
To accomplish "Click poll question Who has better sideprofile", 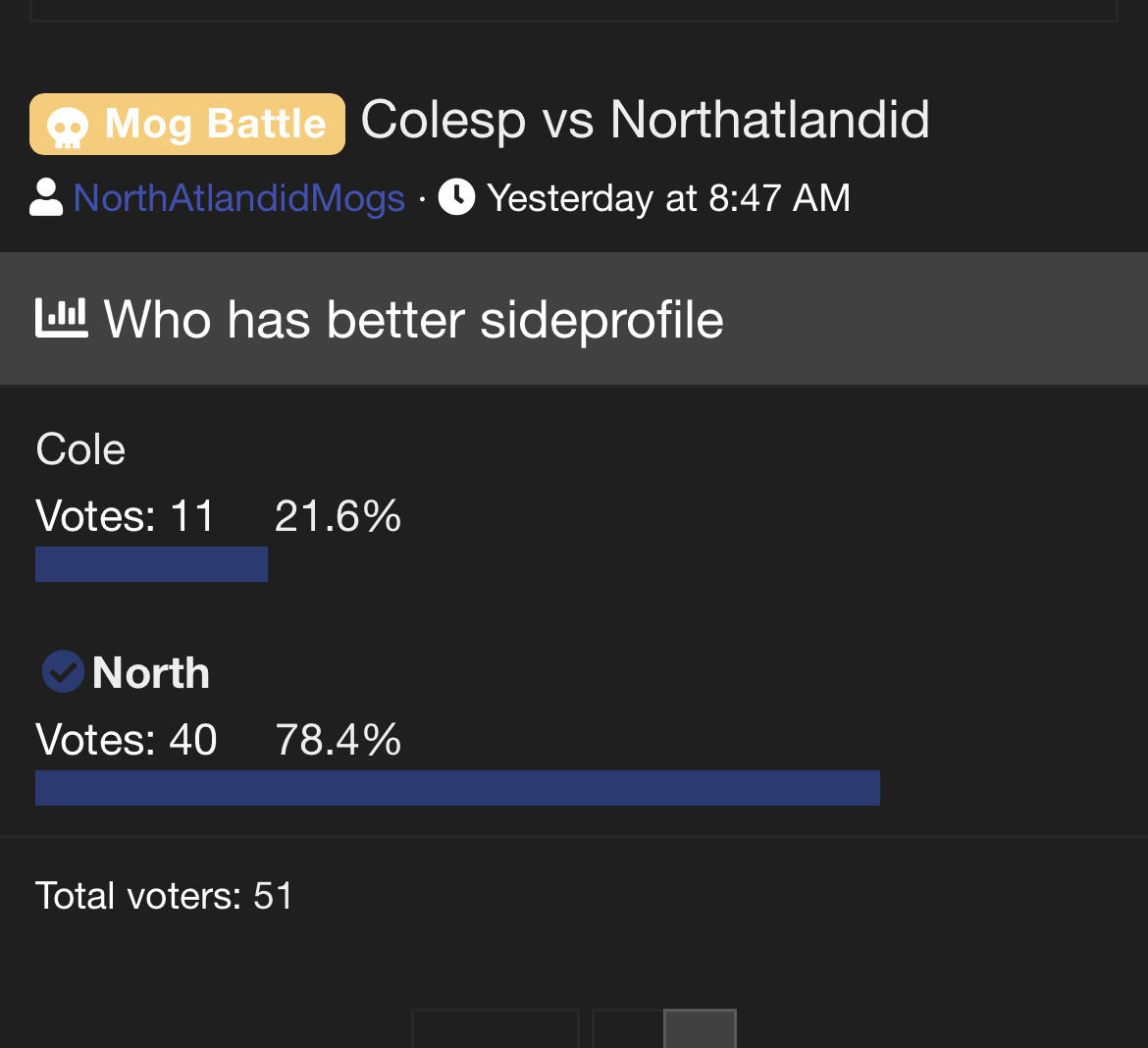I will point(414,319).
